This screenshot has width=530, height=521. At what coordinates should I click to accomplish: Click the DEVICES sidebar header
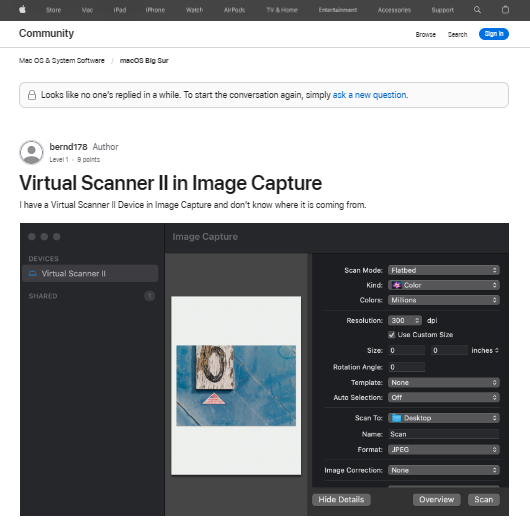[44, 259]
